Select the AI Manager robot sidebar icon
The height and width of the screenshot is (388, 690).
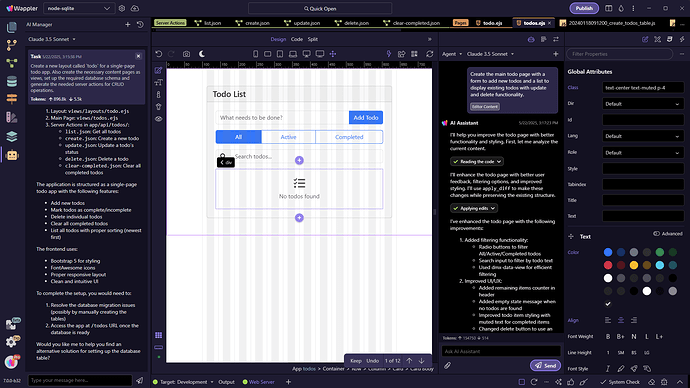[x=12, y=155]
